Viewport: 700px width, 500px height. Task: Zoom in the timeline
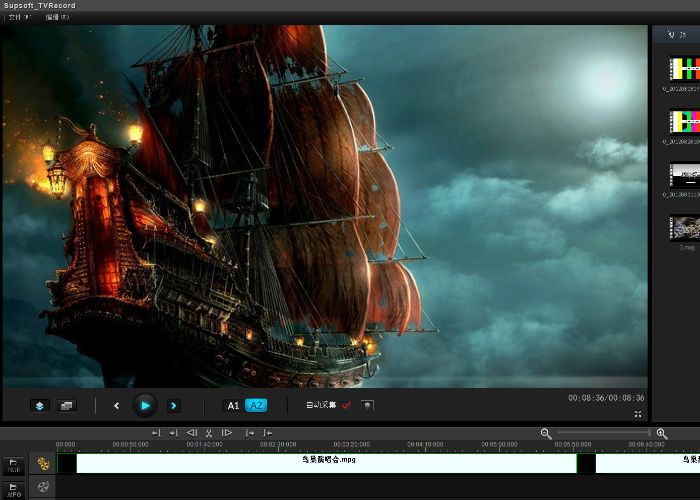(x=662, y=433)
